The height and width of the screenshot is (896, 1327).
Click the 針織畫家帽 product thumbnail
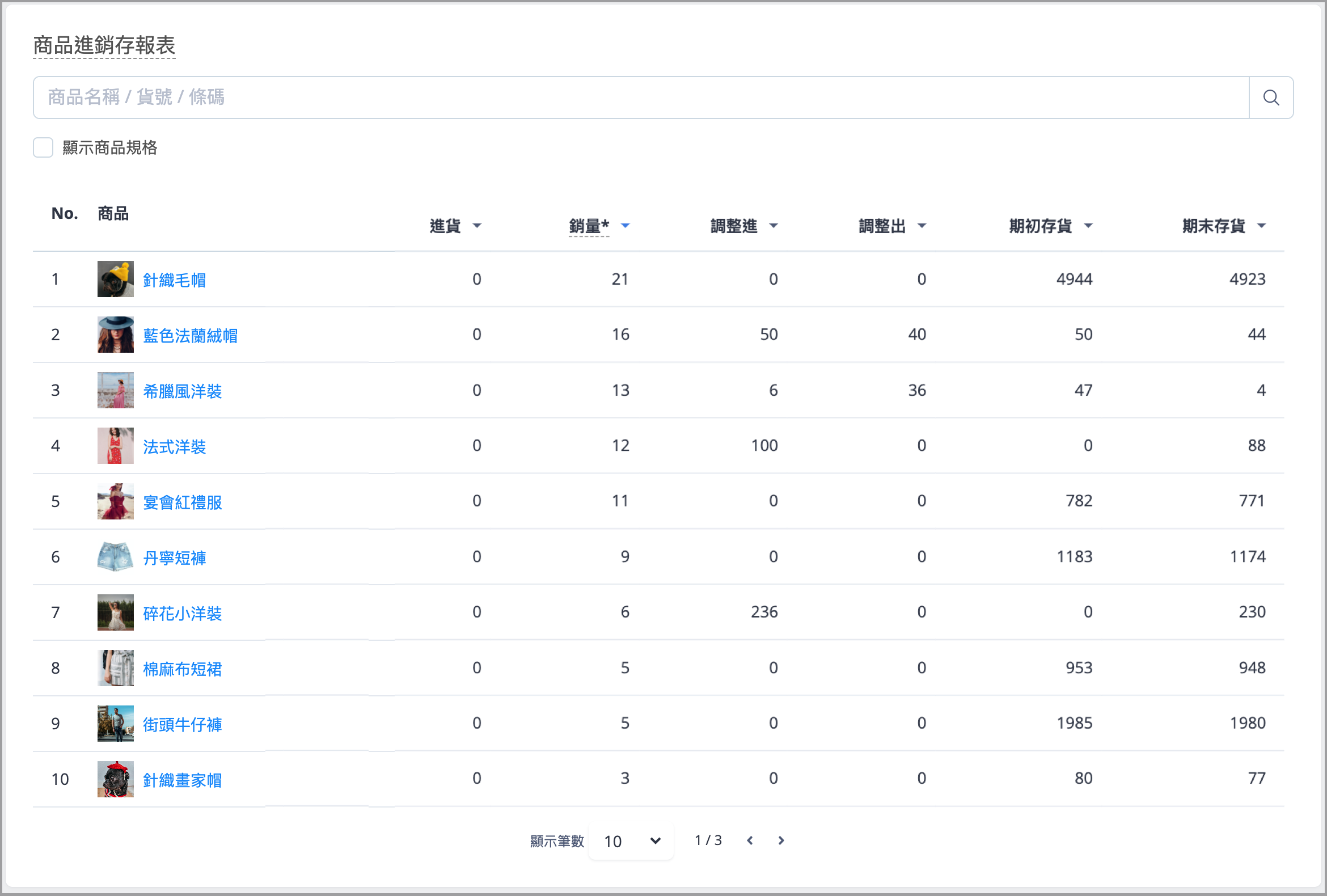[115, 779]
